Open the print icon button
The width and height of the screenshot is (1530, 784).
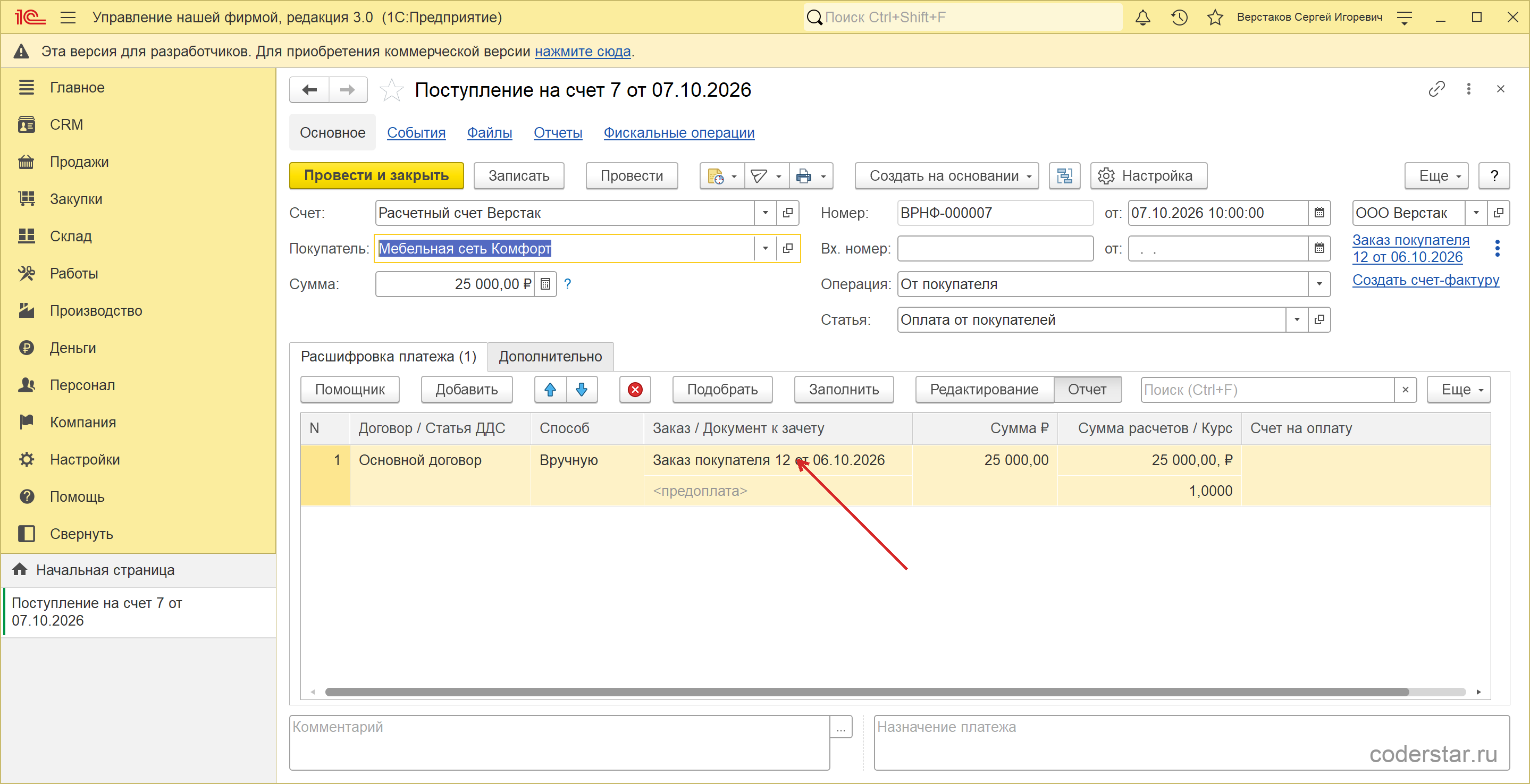[x=804, y=176]
